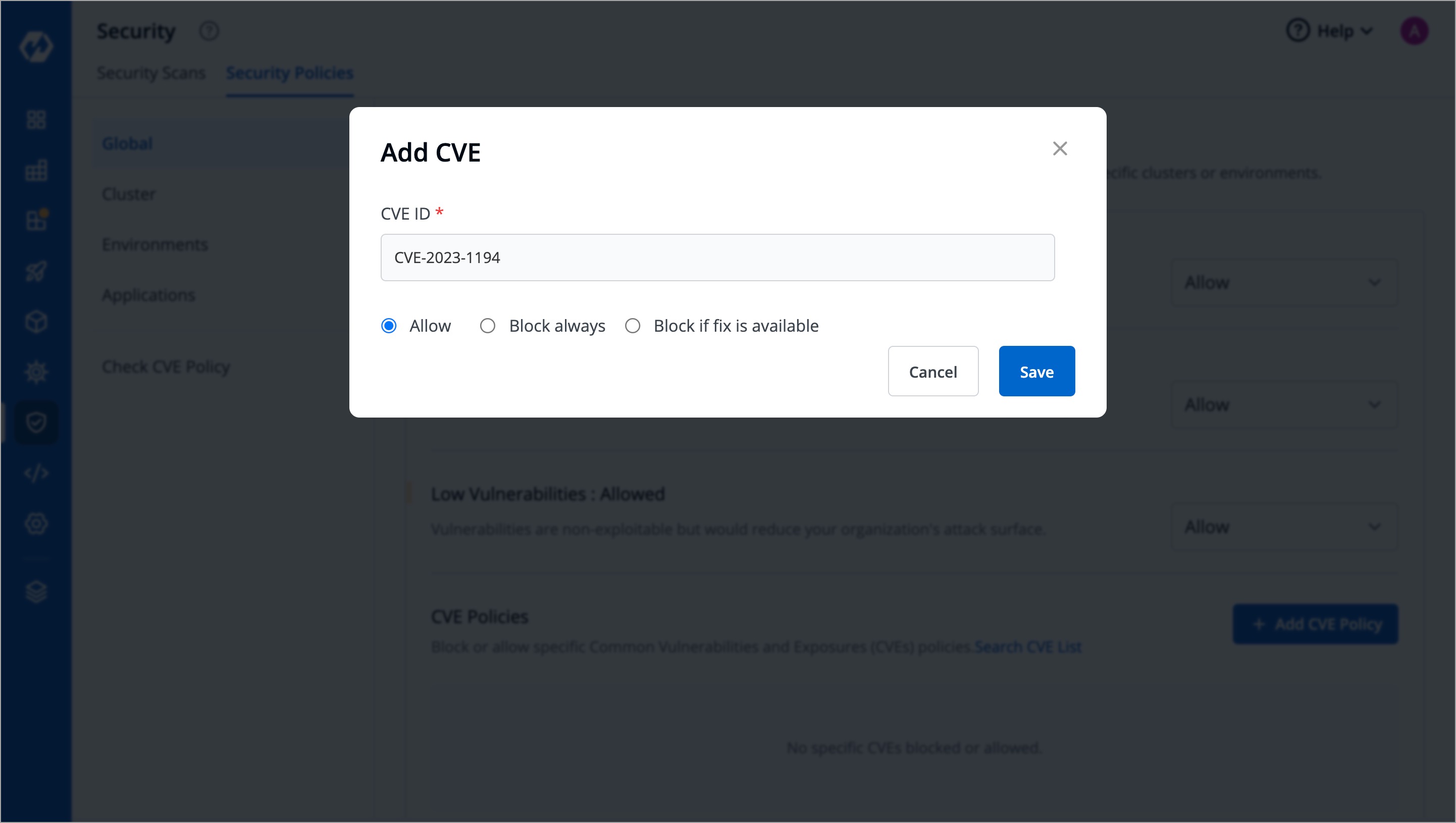The image size is (1456, 823).
Task: Select the package cube icon in sidebar
Action: [36, 321]
